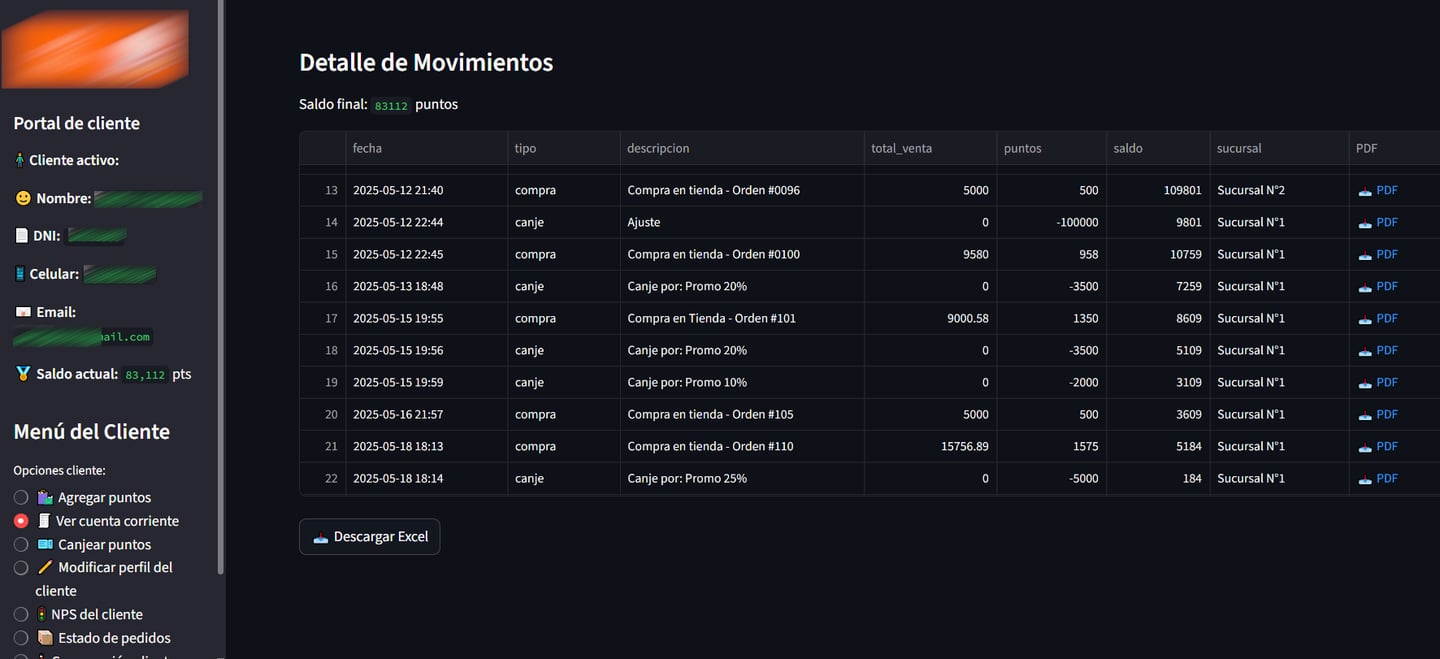Click the sidebar vertical scrollbar
The height and width of the screenshot is (659, 1440).
(221, 300)
